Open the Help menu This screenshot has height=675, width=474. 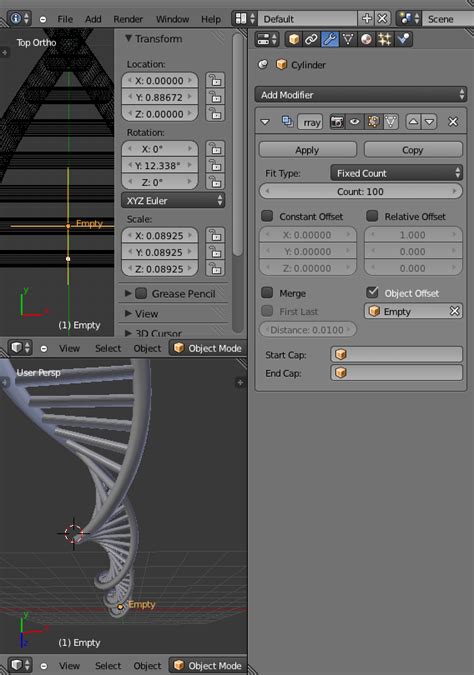211,19
